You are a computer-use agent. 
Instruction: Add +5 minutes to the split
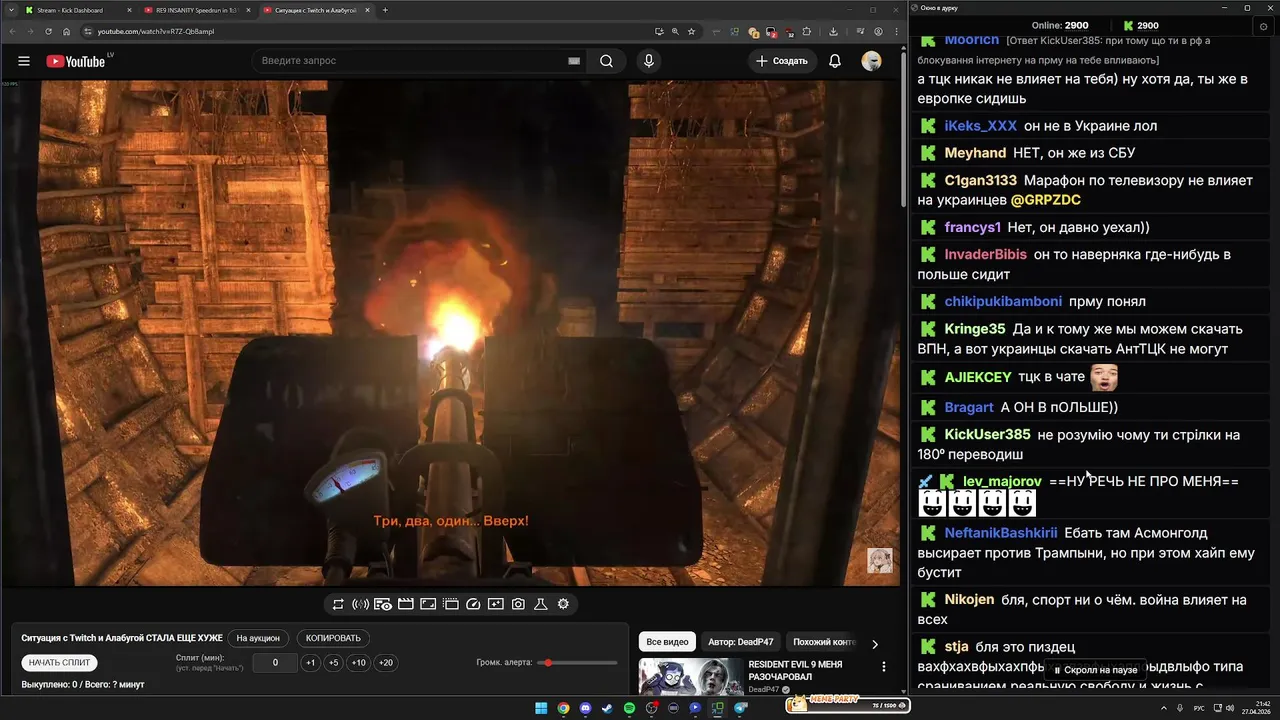coord(334,663)
